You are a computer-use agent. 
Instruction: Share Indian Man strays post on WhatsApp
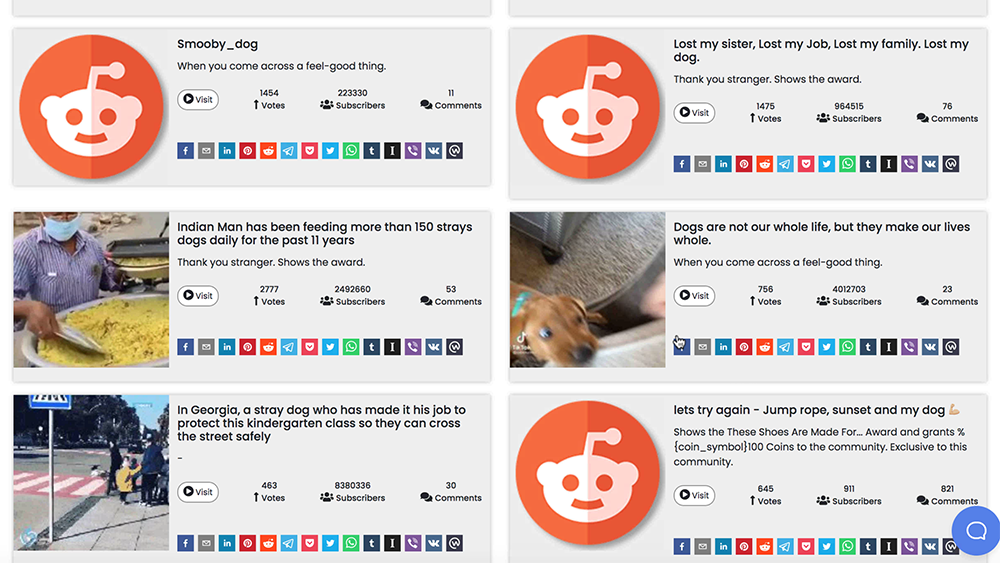click(x=351, y=347)
